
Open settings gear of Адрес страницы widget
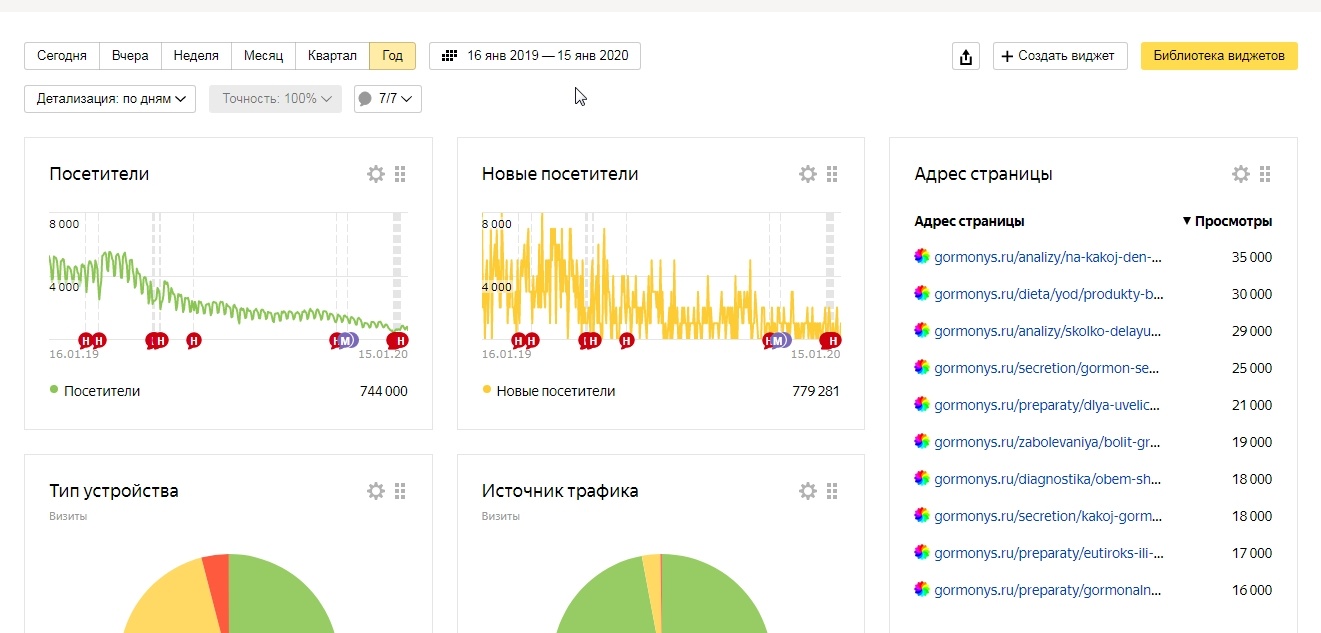point(1240,174)
